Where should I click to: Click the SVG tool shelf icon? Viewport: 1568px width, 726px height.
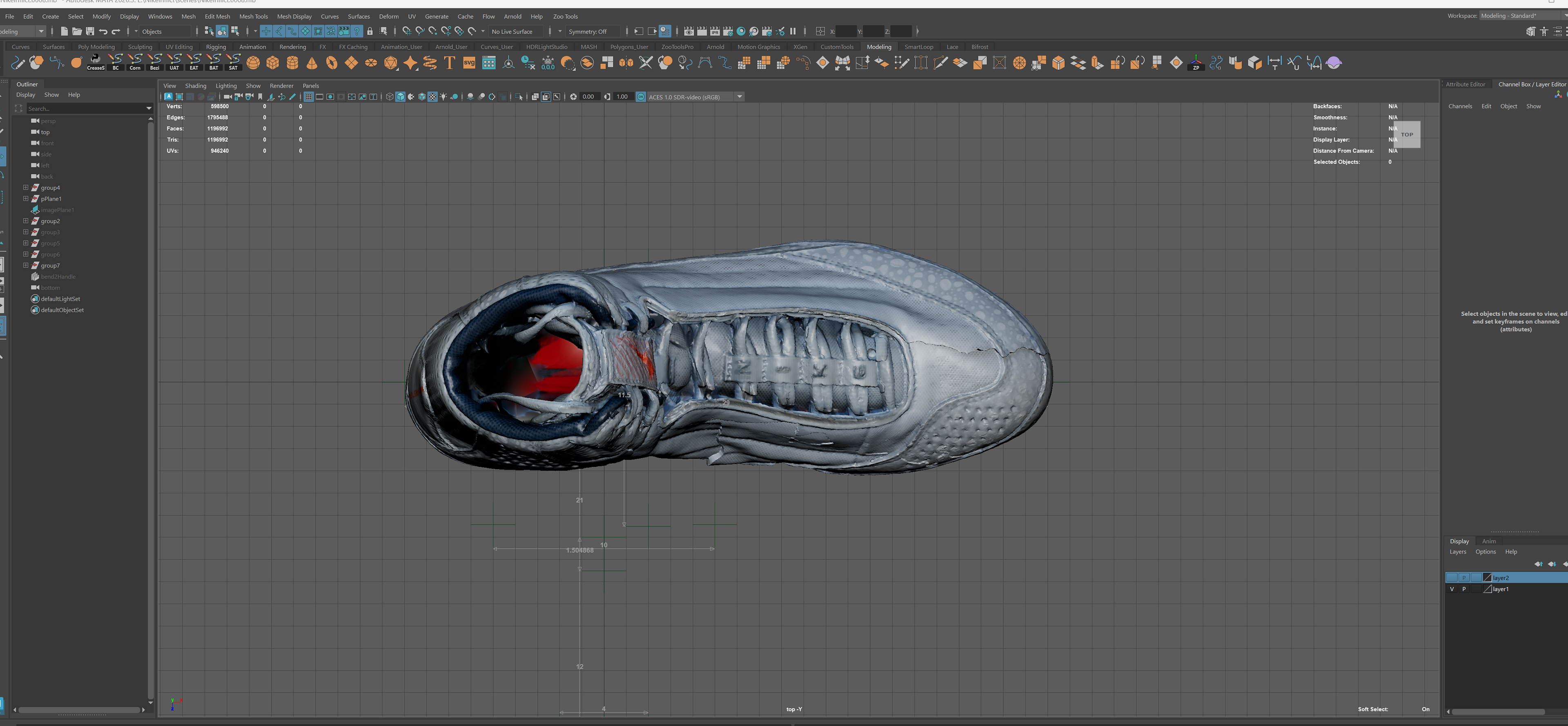(x=469, y=63)
